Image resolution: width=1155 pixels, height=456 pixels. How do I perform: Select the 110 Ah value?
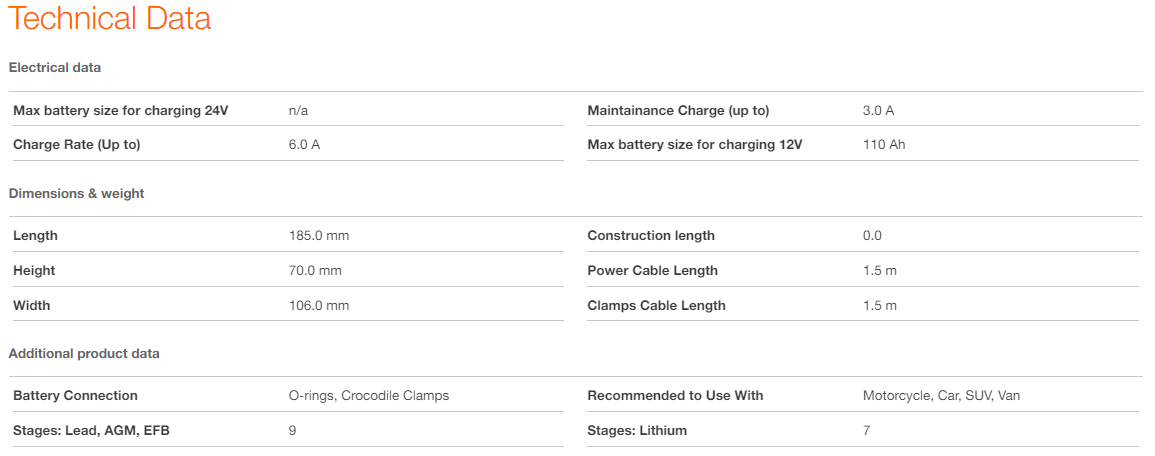[884, 145]
